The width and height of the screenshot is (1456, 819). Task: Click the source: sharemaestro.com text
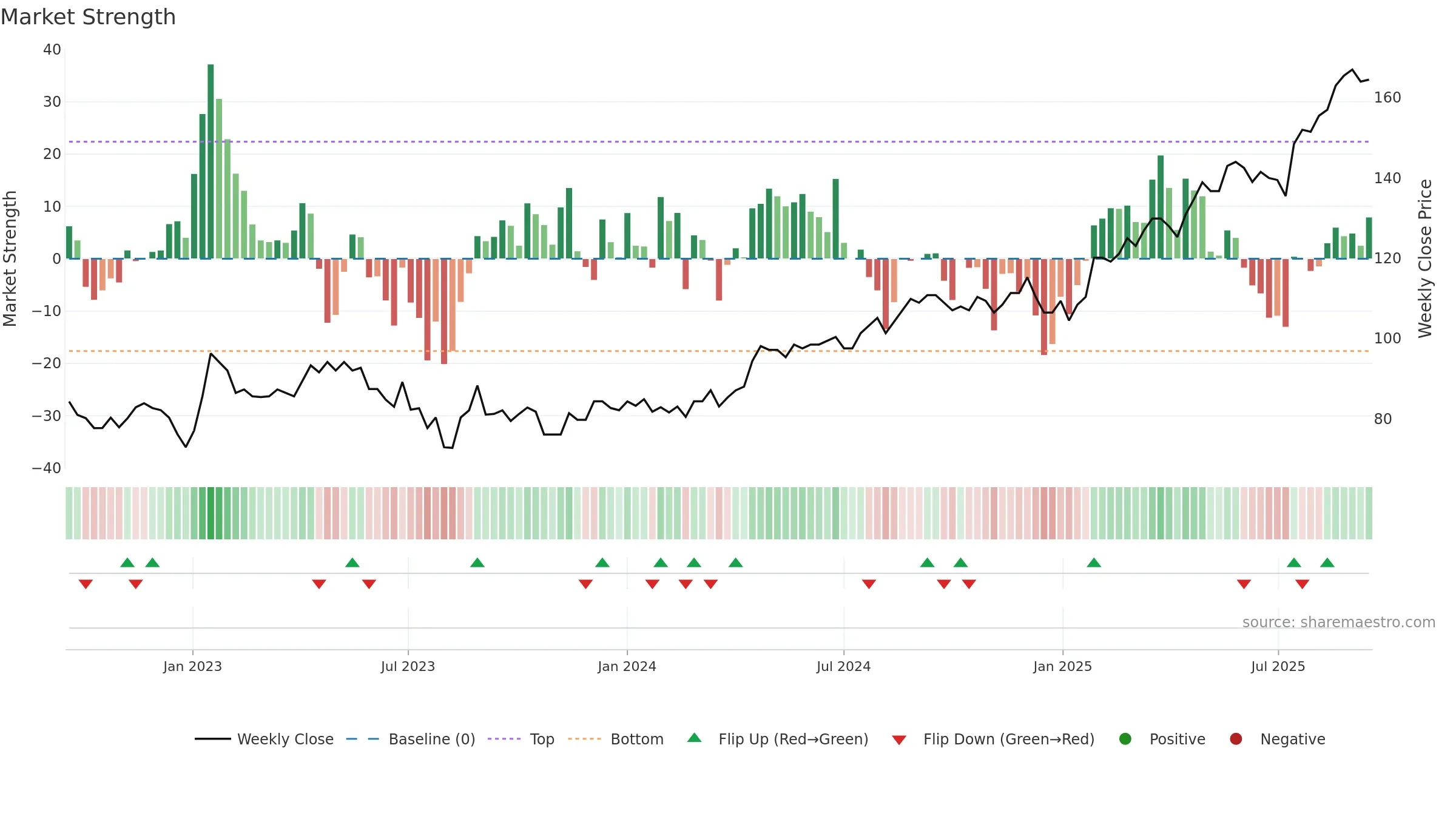tap(1339, 622)
